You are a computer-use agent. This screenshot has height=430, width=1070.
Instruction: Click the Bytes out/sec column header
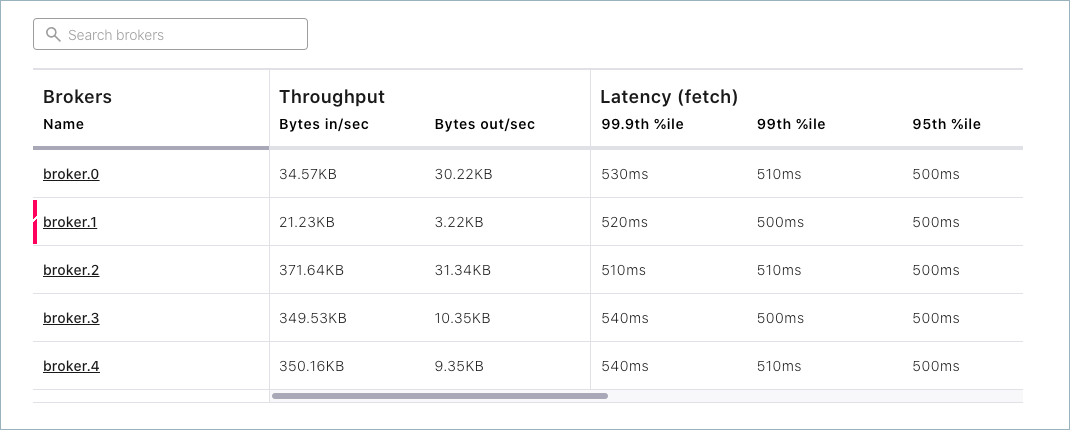click(484, 124)
